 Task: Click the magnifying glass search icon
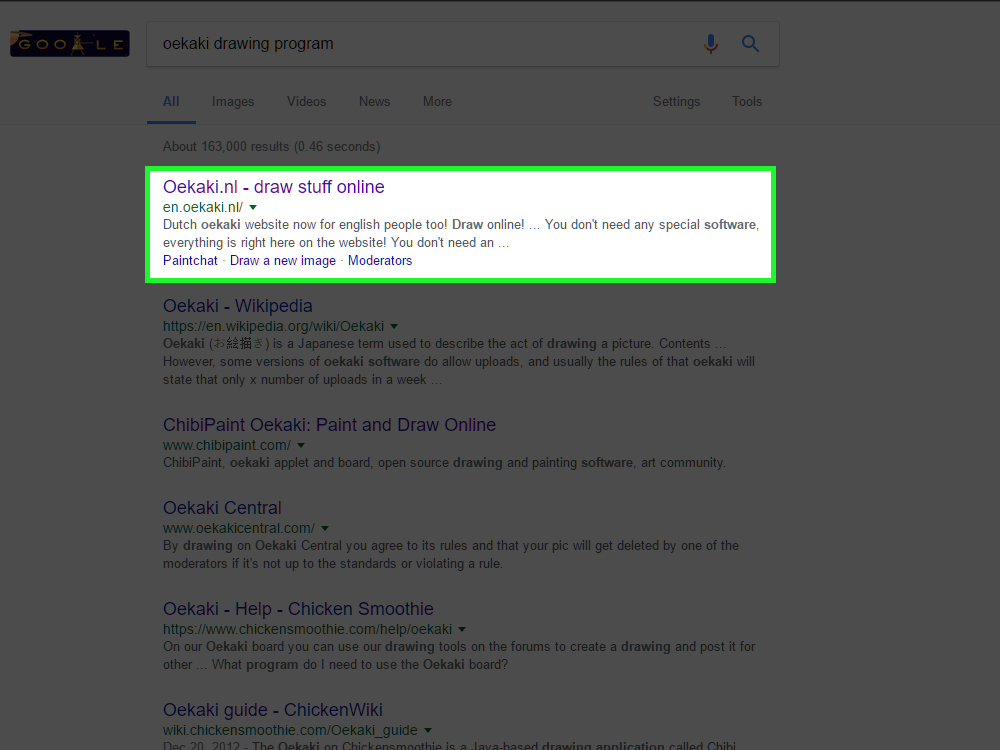(750, 44)
